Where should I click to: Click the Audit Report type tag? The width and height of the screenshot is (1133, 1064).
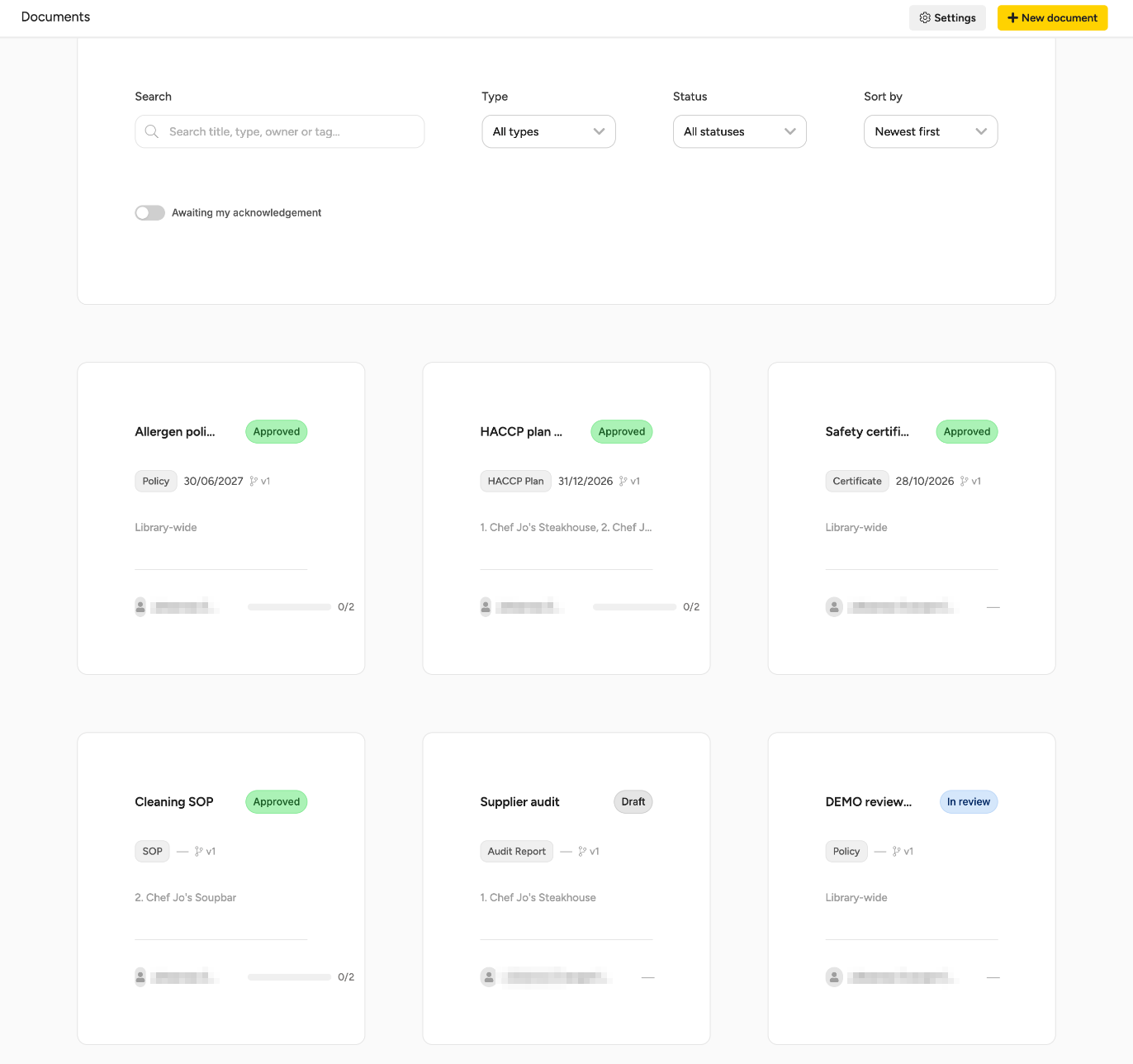point(516,851)
